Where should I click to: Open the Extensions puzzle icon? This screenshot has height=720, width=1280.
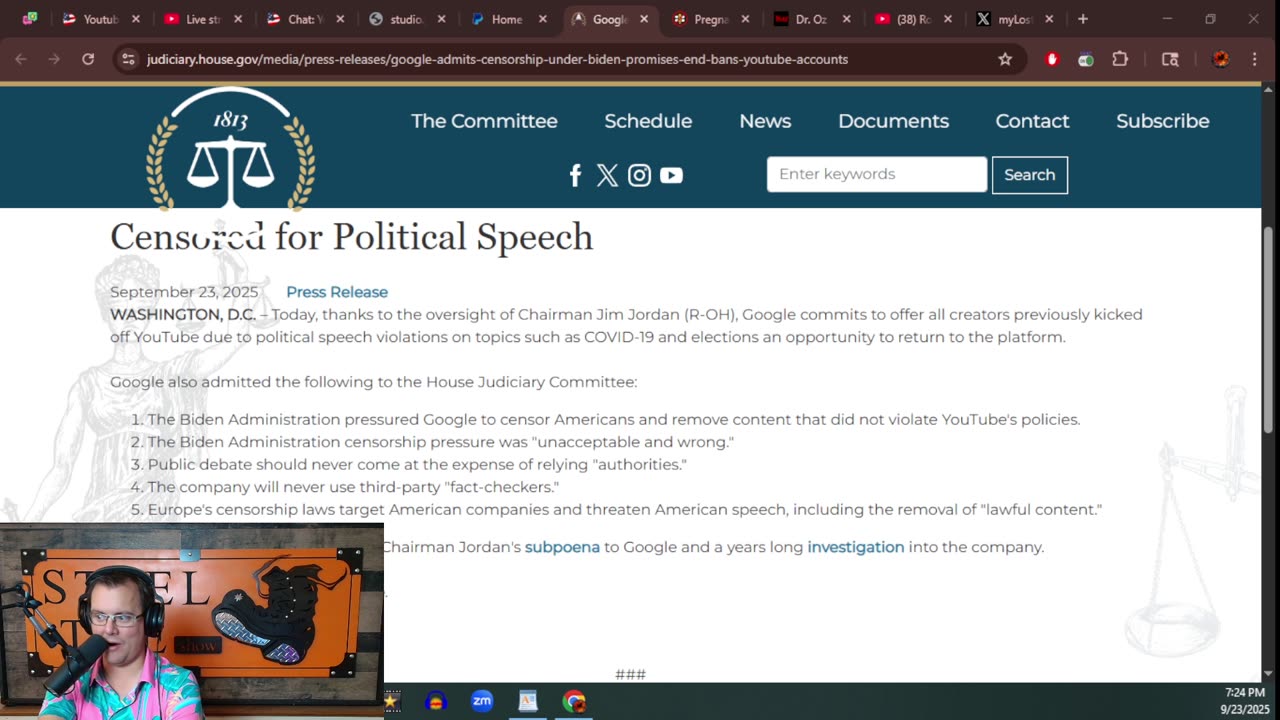[1120, 59]
